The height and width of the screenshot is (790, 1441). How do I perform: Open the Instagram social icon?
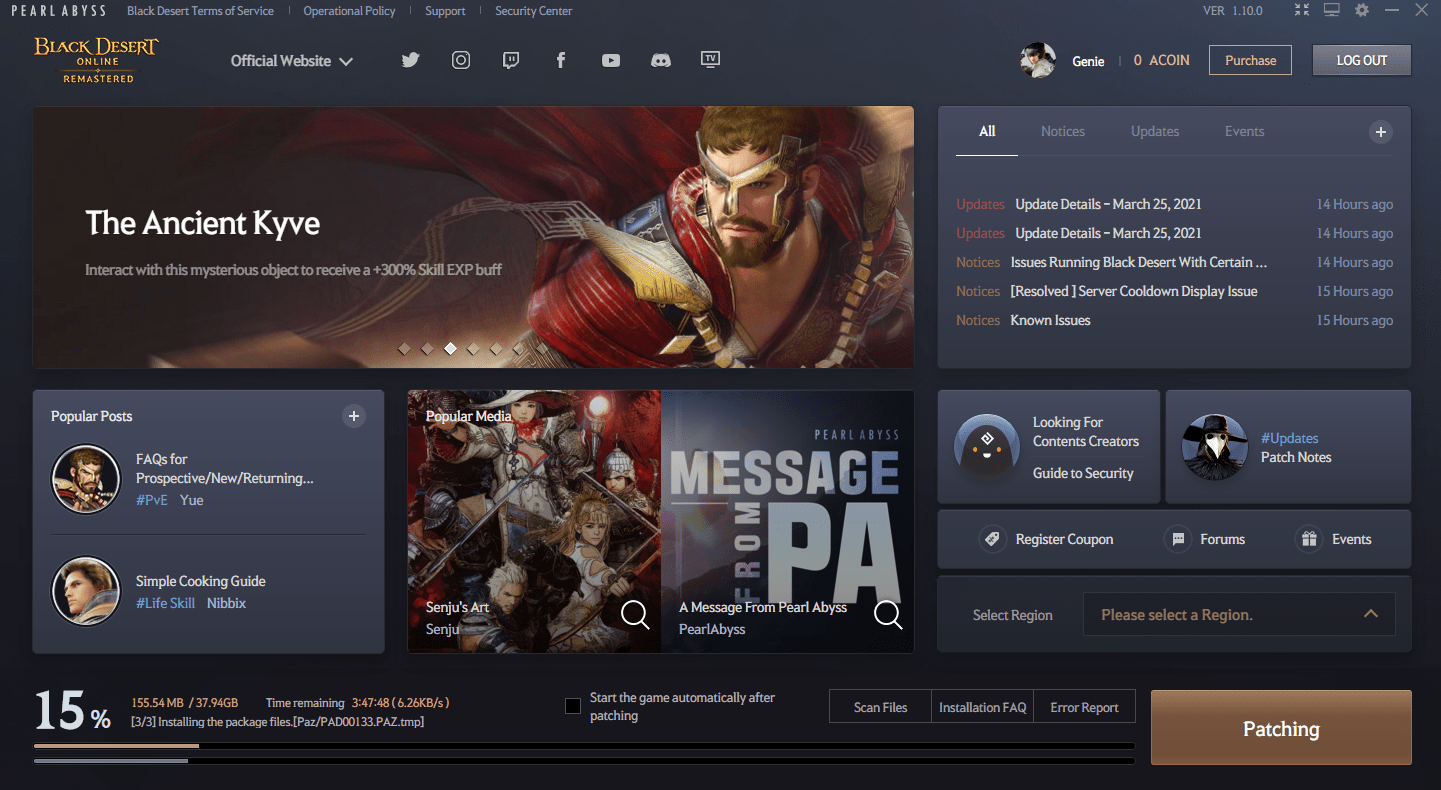coord(460,60)
